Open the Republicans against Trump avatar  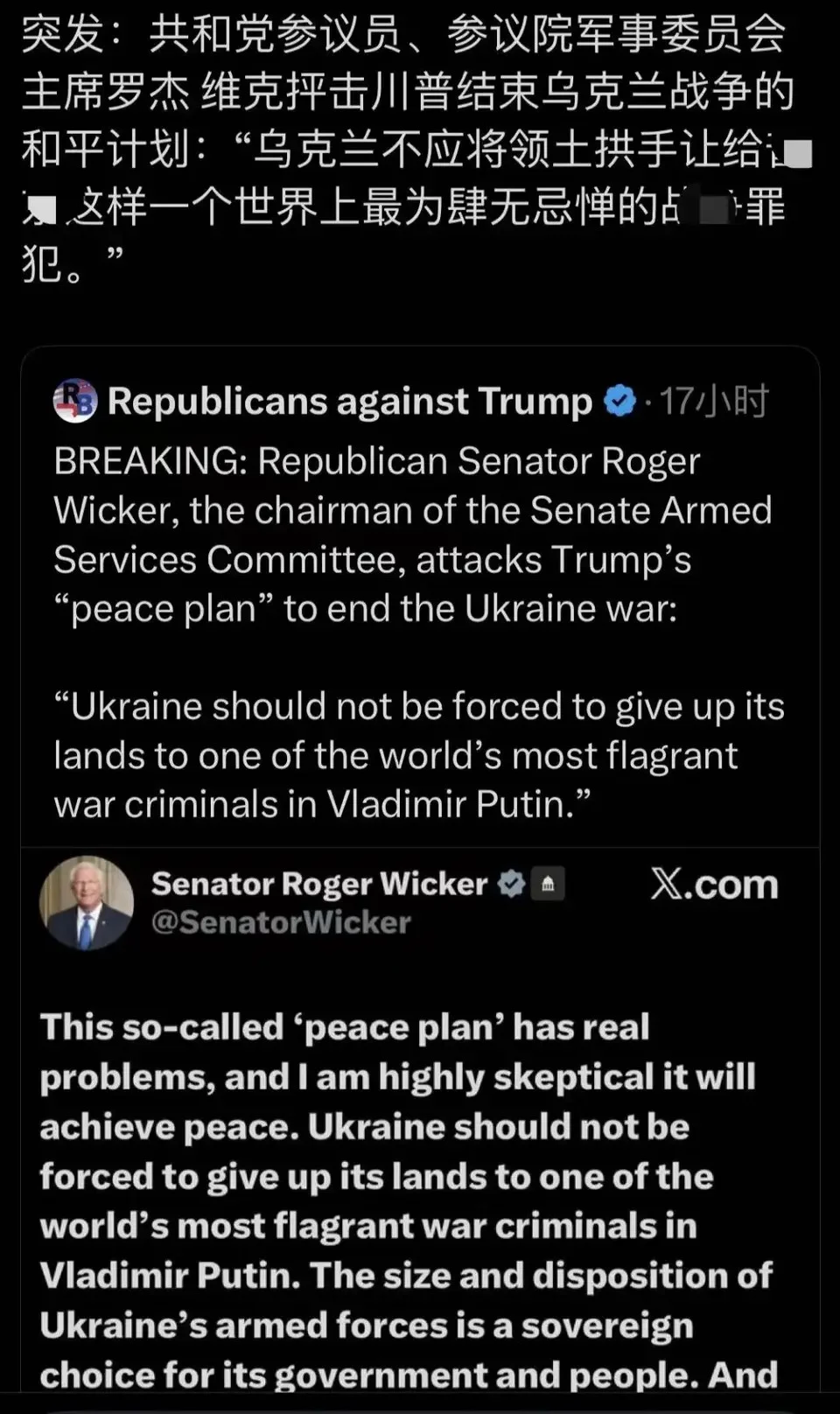(75, 402)
